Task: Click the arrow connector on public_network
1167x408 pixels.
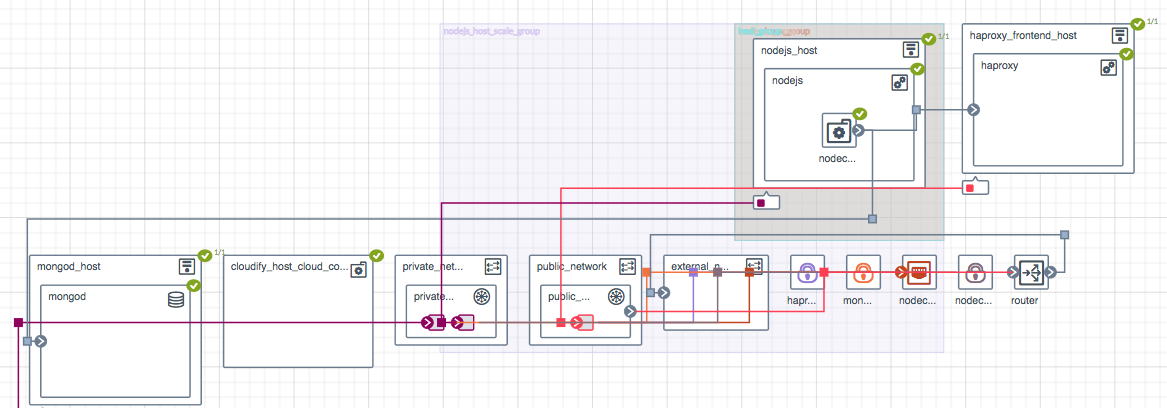Action: click(x=630, y=311)
